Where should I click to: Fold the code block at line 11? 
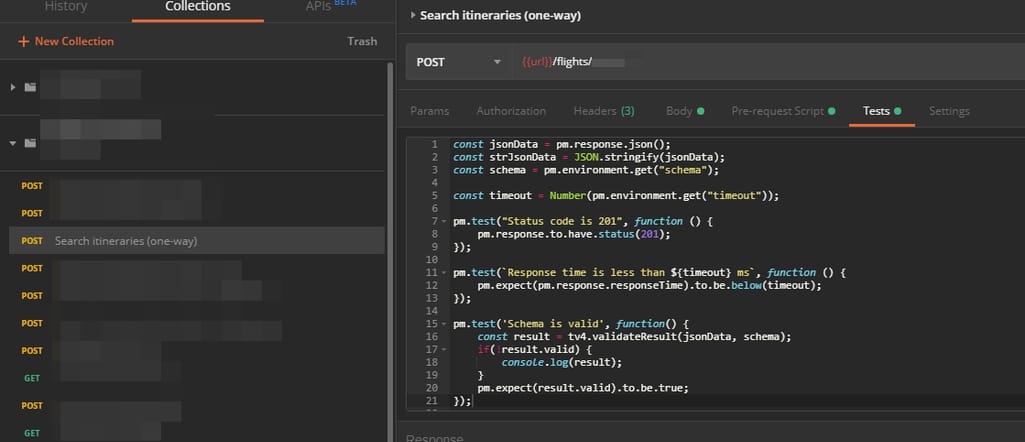point(445,273)
